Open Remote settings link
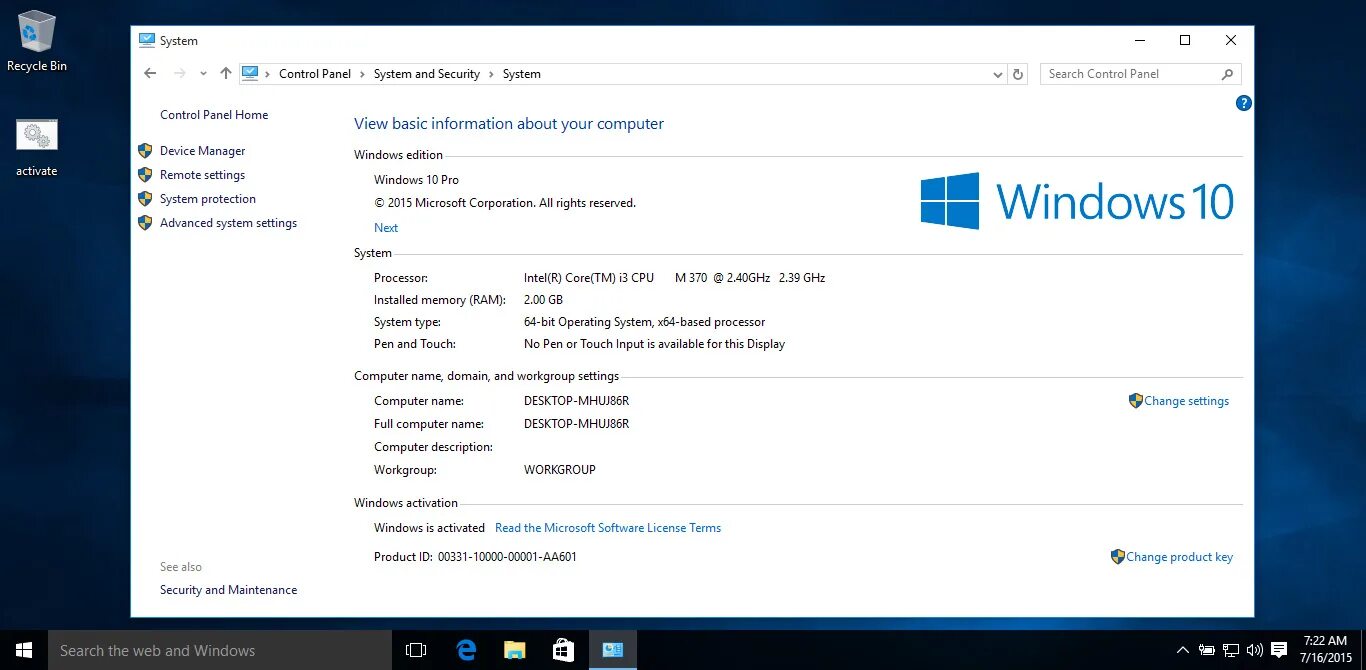 tap(202, 175)
